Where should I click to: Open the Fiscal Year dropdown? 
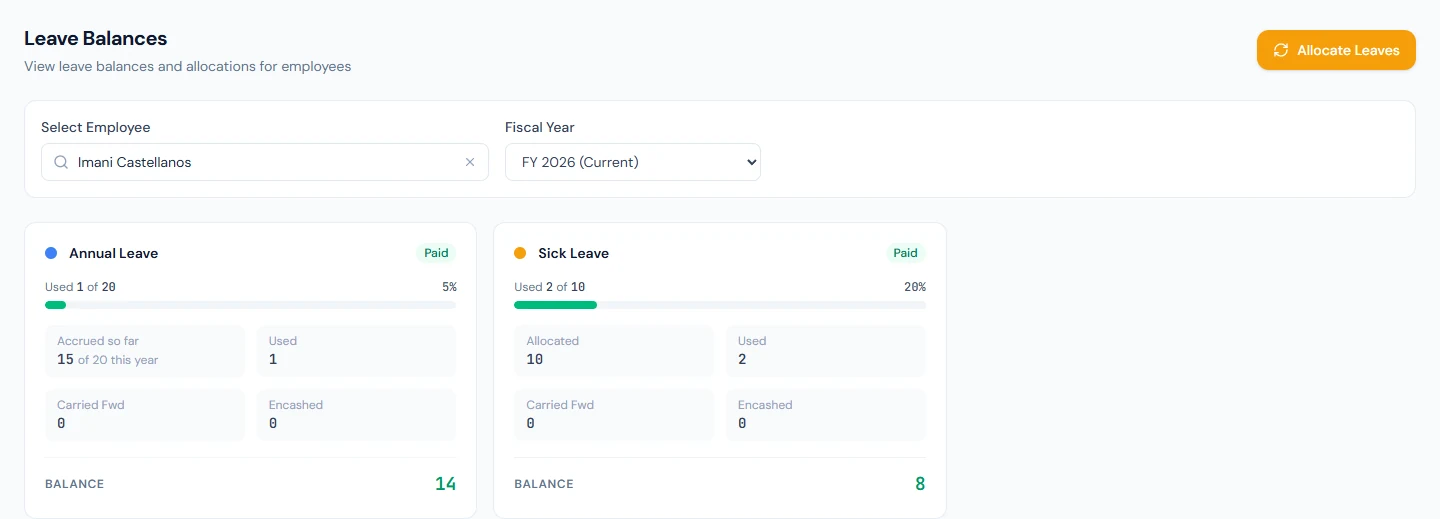tap(633, 162)
